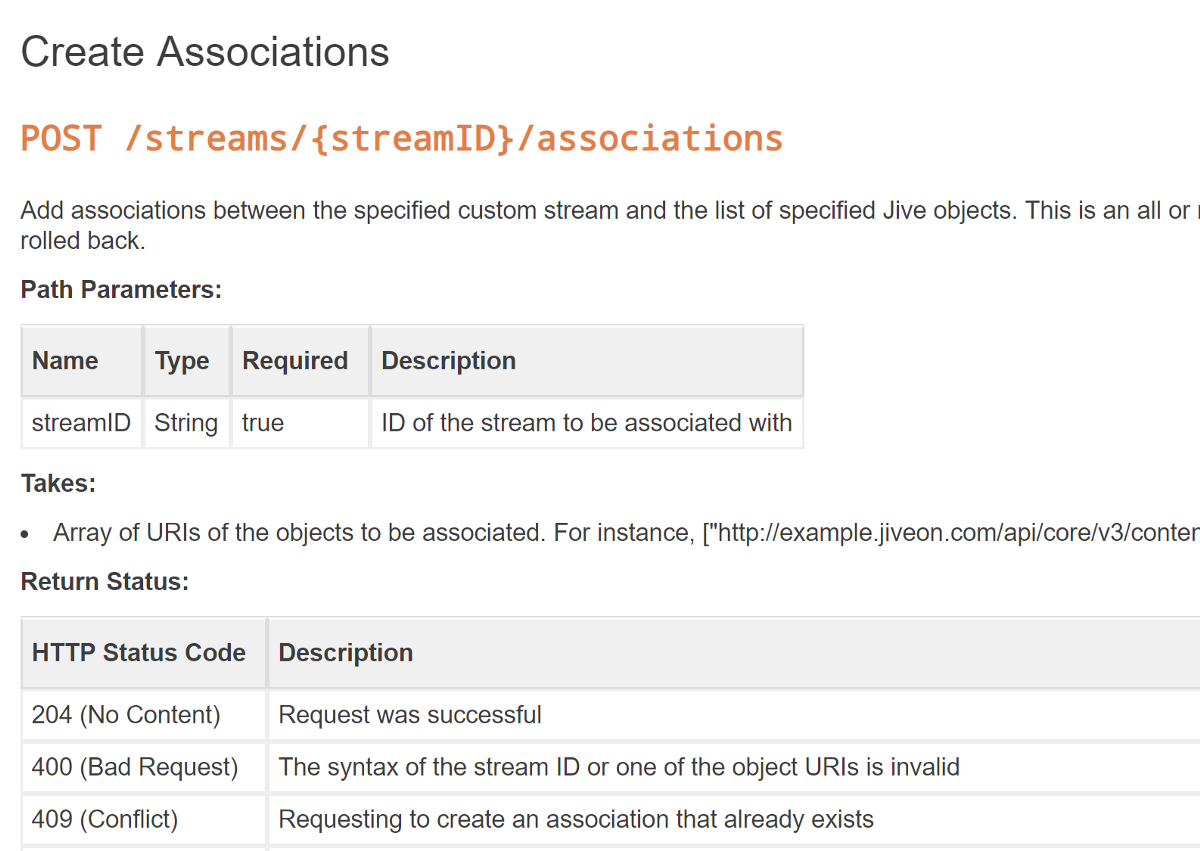Click the 409 (Conflict) cell
This screenshot has width=1200, height=851.
[105, 820]
